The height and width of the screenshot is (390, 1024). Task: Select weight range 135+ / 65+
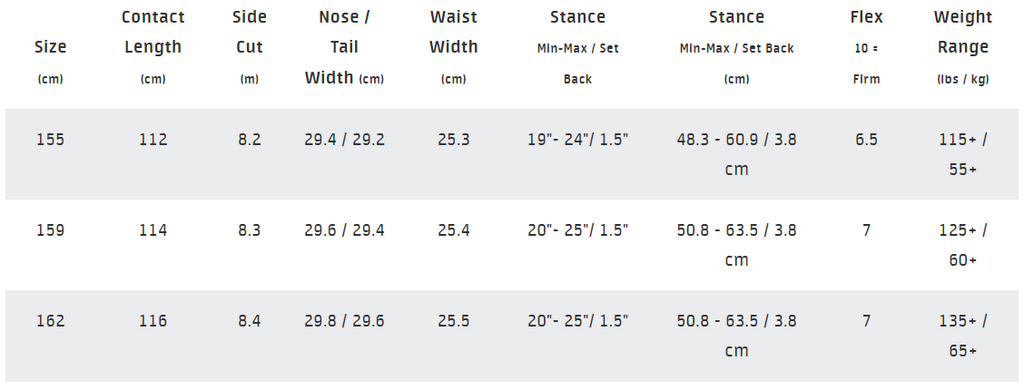click(963, 336)
